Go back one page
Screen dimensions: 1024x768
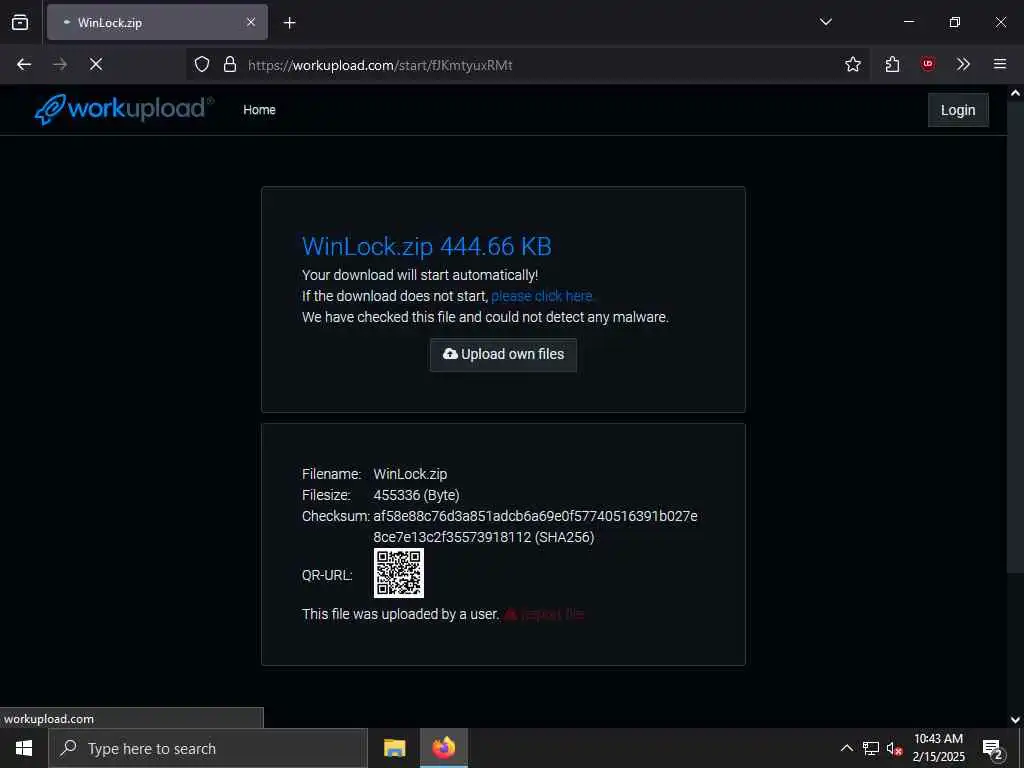coord(24,64)
